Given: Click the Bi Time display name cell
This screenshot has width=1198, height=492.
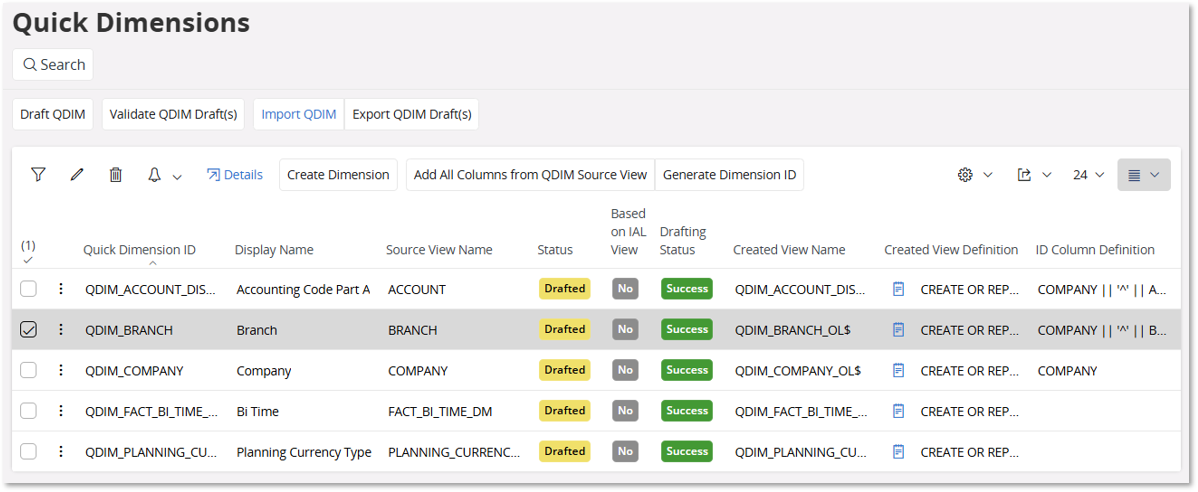Looking at the screenshot, I should pyautogui.click(x=257, y=412).
